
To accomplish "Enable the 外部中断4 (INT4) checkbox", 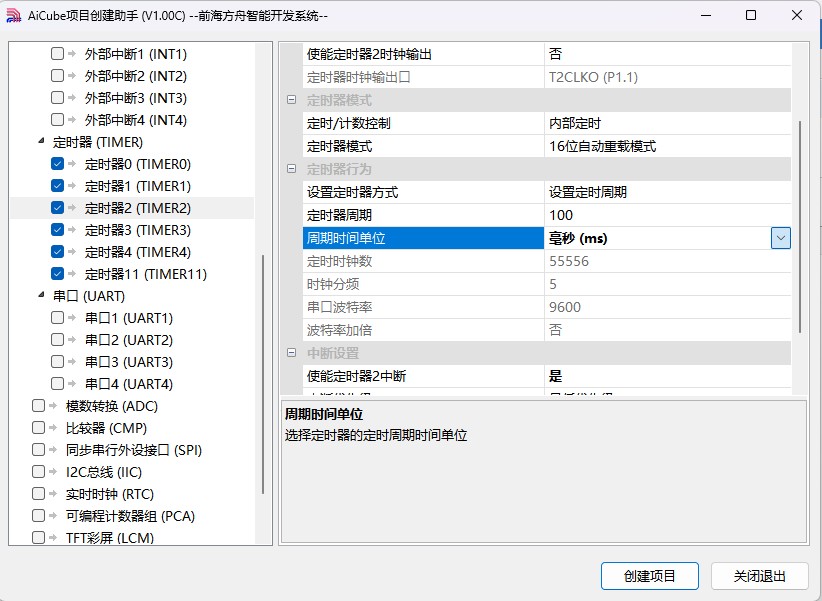I will [x=58, y=120].
